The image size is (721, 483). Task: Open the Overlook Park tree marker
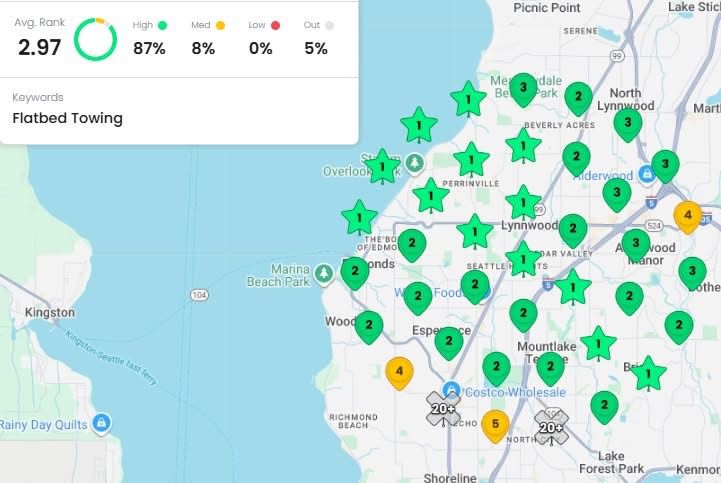(414, 162)
